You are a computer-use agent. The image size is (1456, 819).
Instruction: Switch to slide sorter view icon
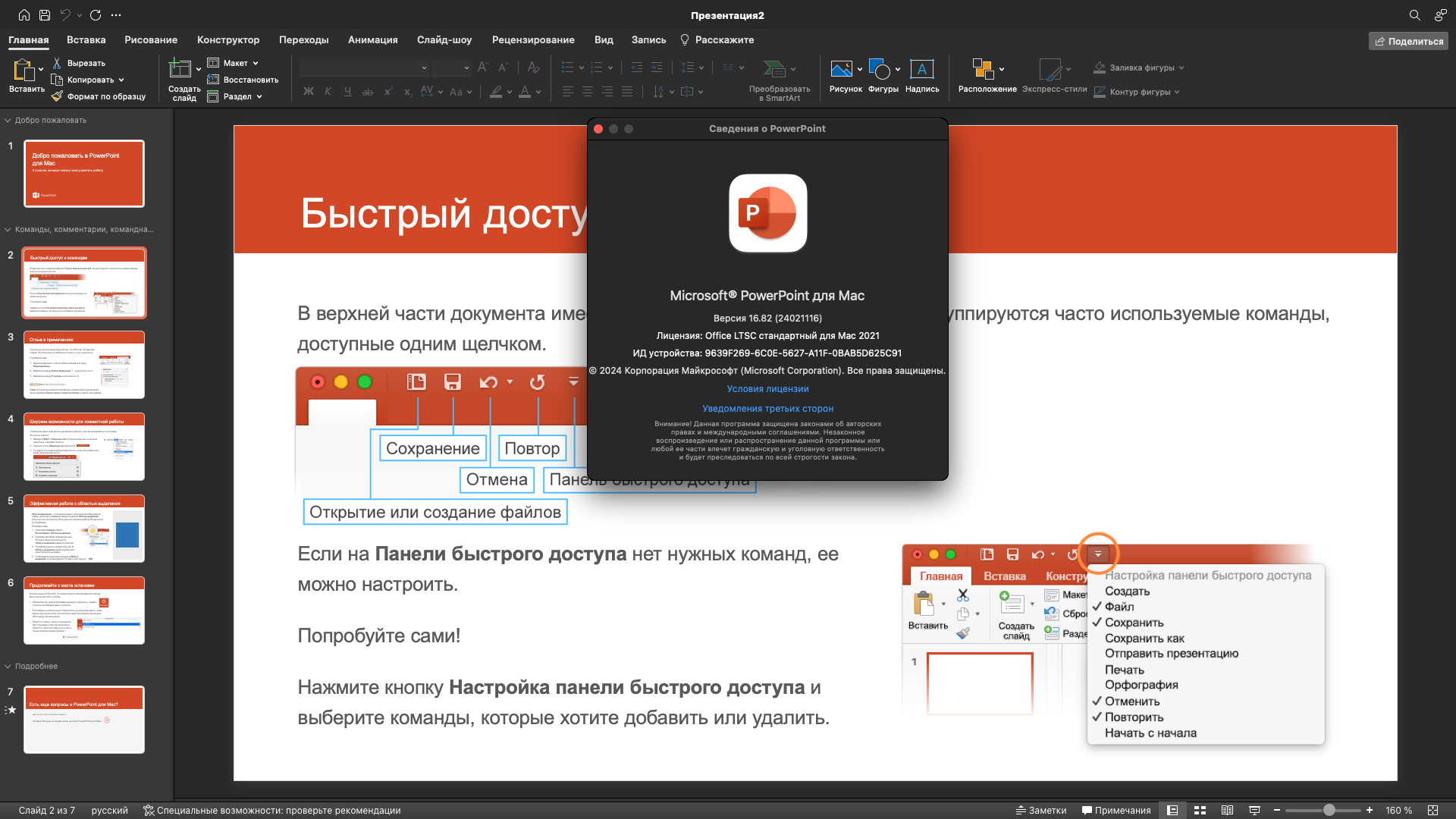[x=1200, y=810]
